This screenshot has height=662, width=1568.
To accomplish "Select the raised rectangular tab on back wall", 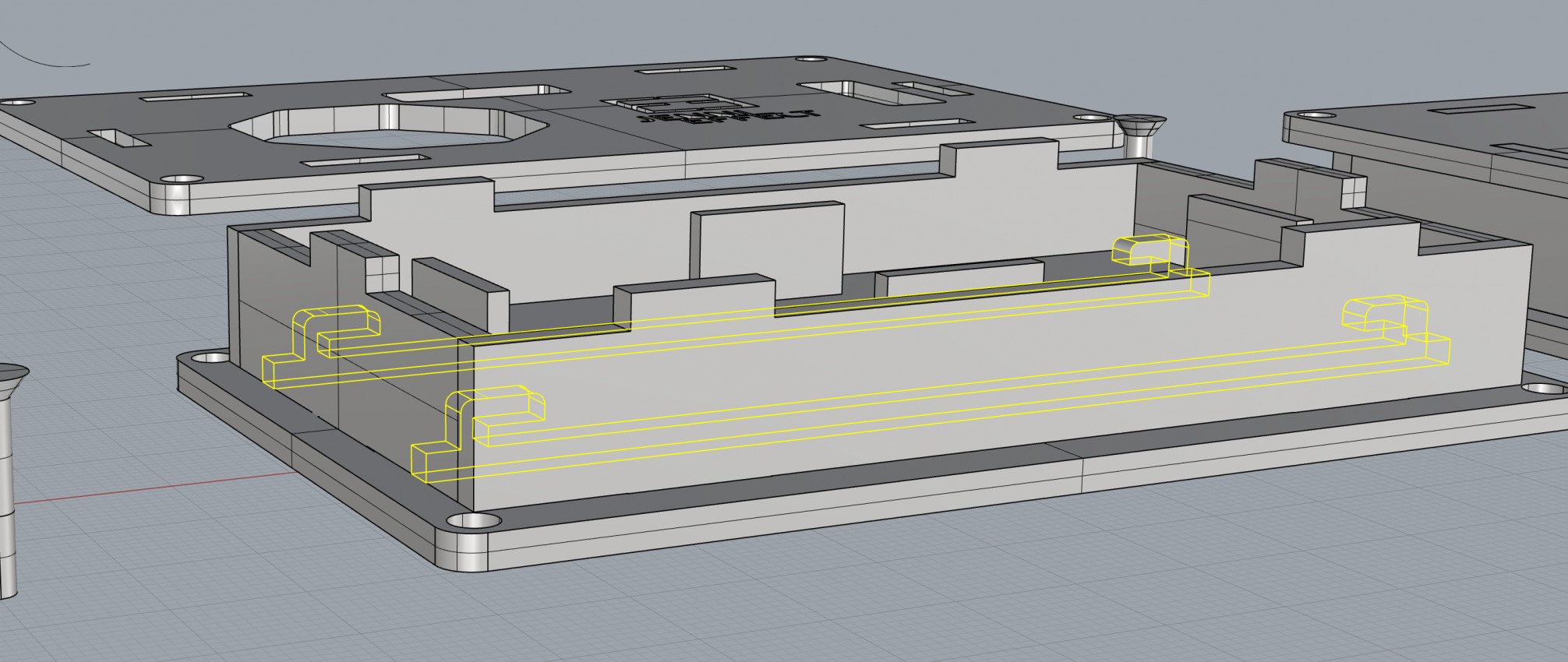I will point(768,239).
